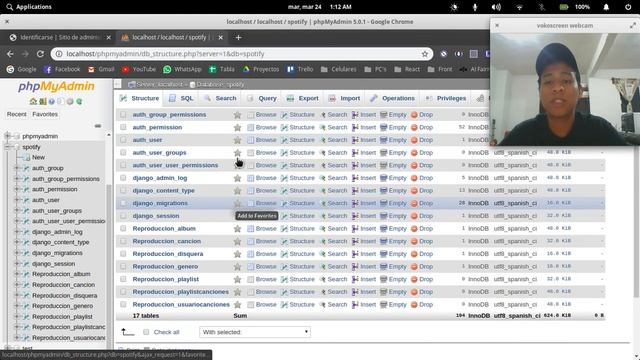Open Applications search icon in top panel

point(9,7)
